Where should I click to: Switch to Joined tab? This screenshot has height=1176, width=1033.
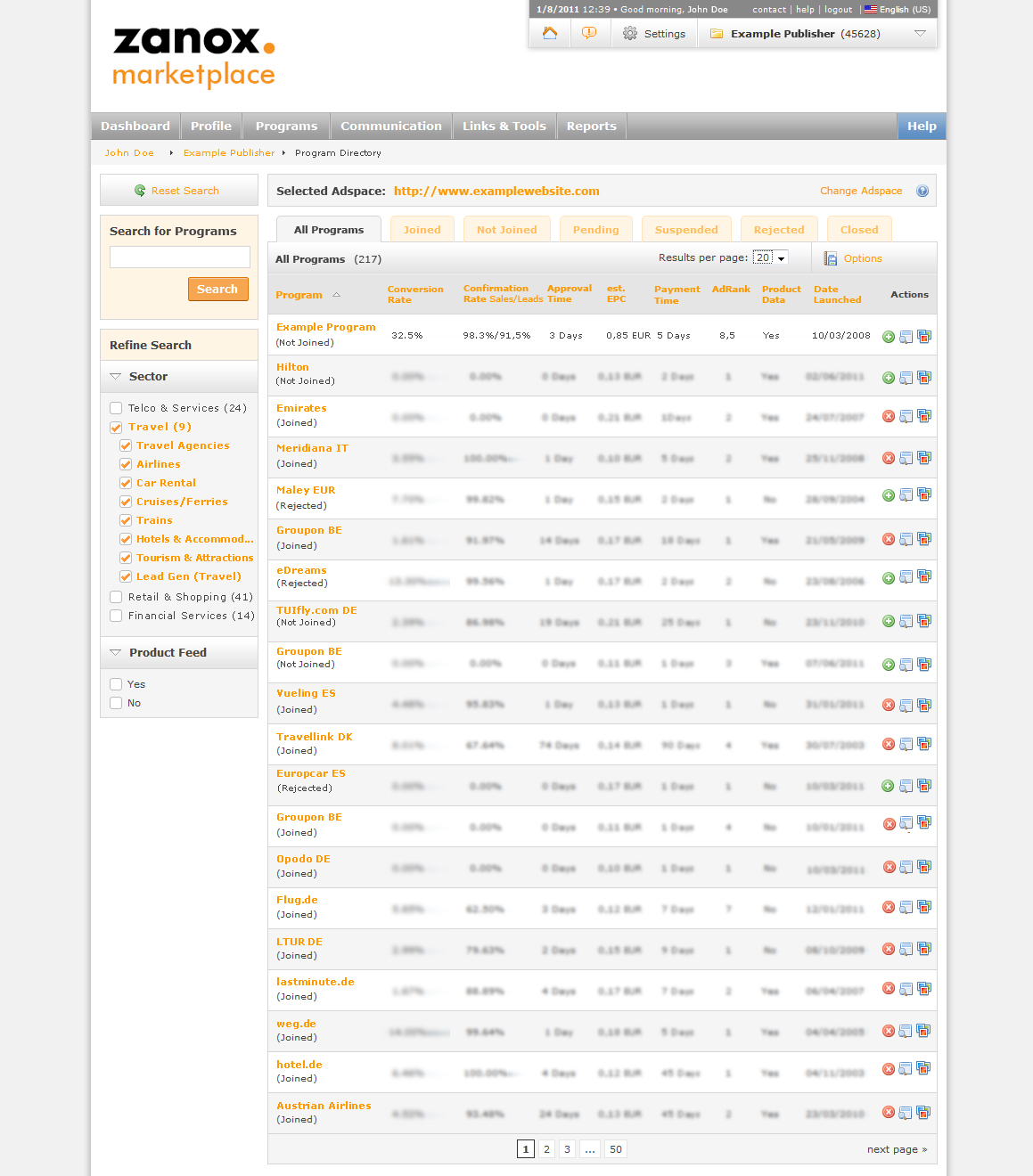click(x=422, y=230)
